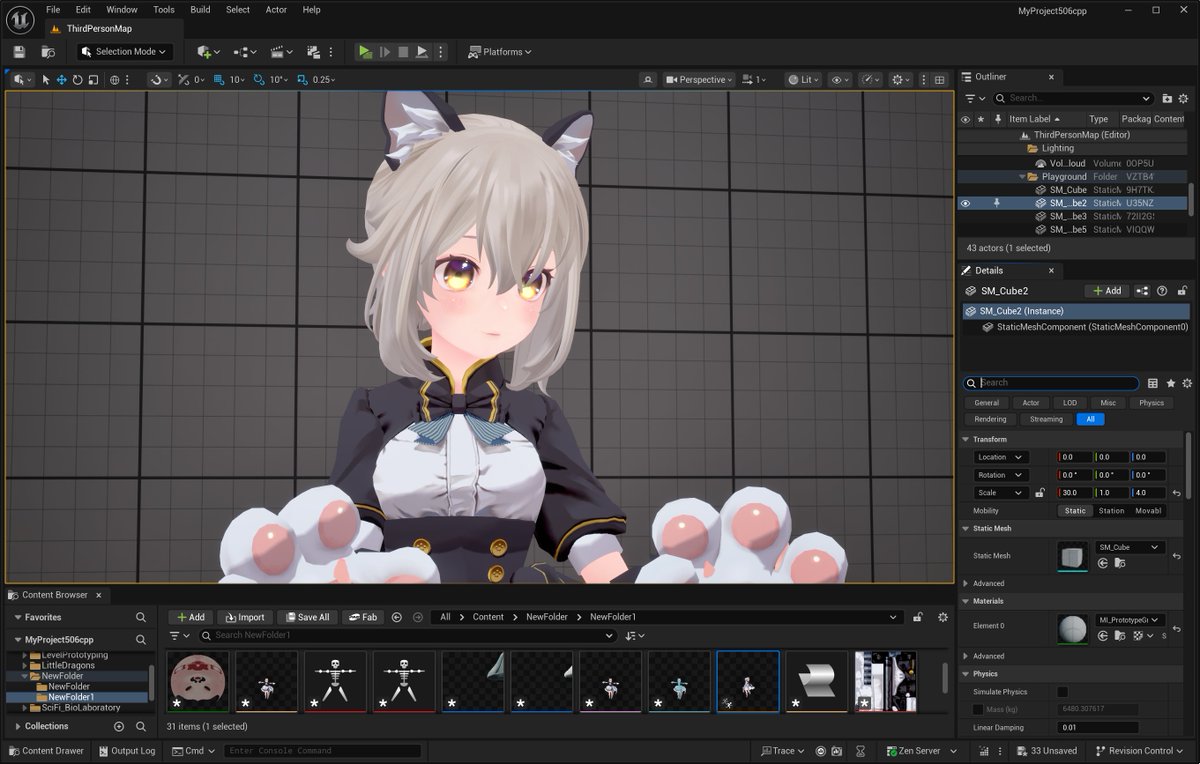Start the level with Play button

[364, 51]
